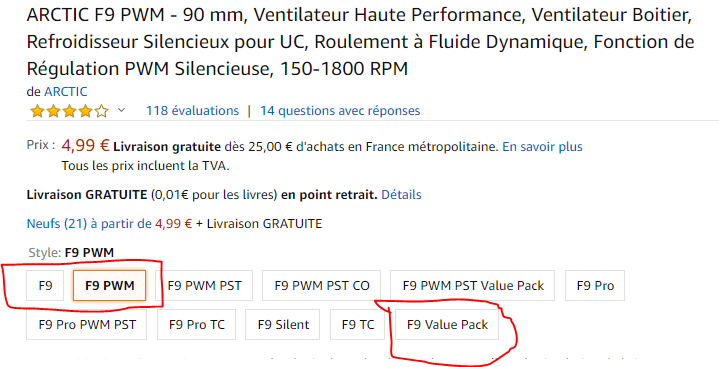
Task: Choose the F9 Value Pack style
Action: click(x=447, y=324)
